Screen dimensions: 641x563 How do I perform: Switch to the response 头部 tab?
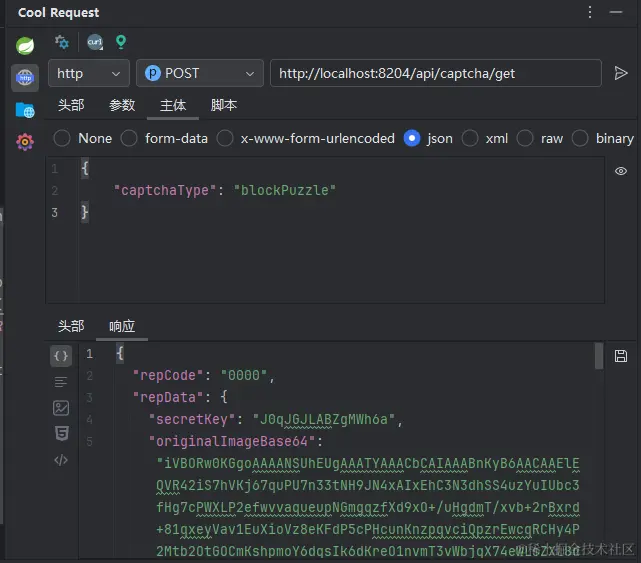click(71, 326)
